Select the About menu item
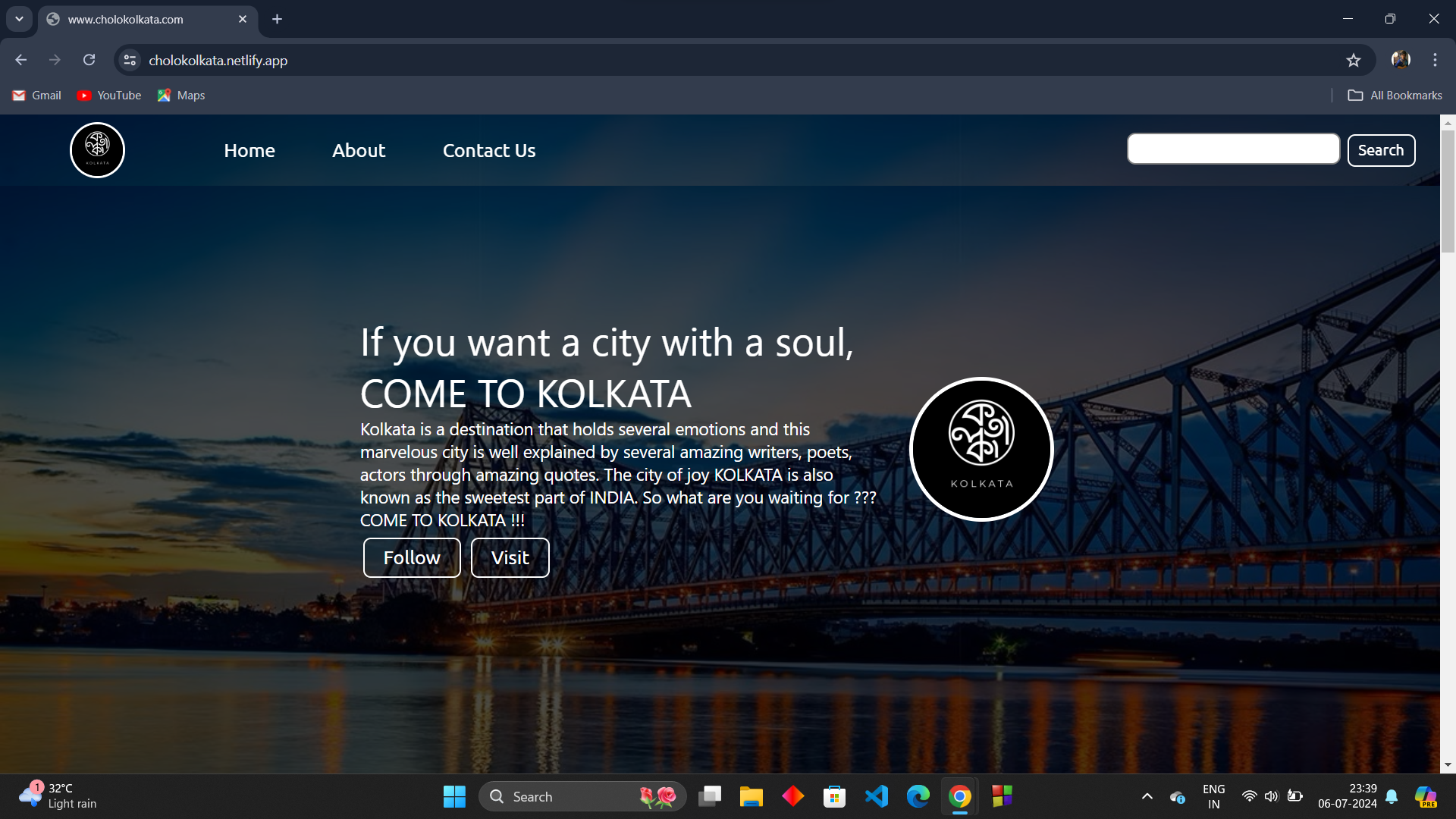Screen dimensions: 1456x819 [x=358, y=150]
